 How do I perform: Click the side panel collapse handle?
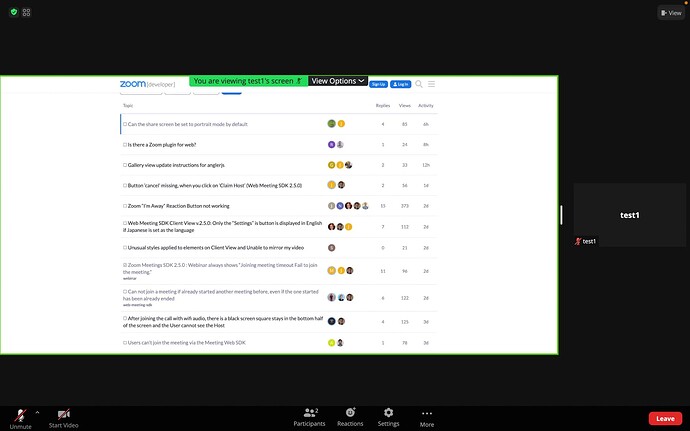pyautogui.click(x=561, y=215)
